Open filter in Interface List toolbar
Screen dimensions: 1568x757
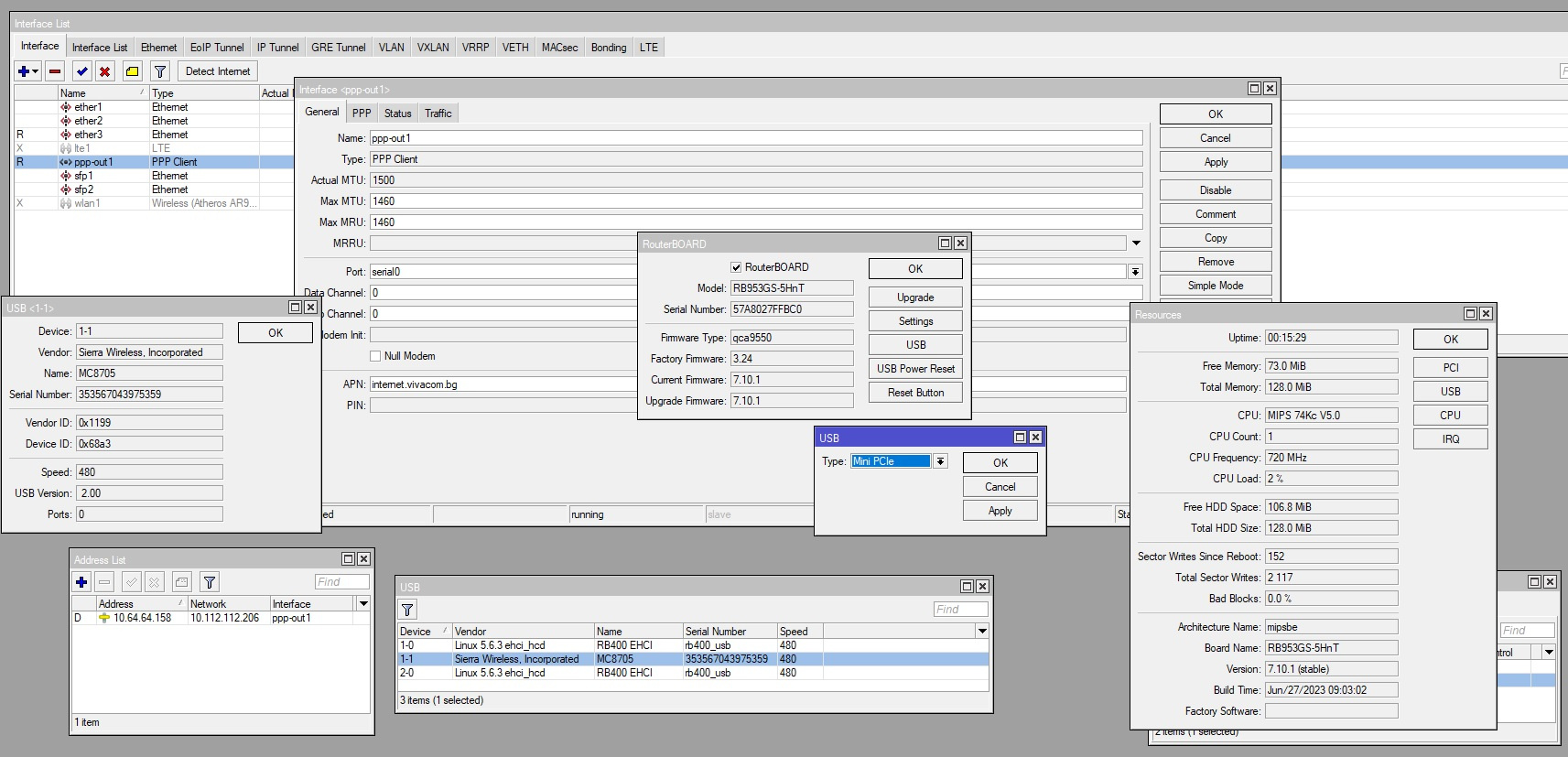[160, 71]
